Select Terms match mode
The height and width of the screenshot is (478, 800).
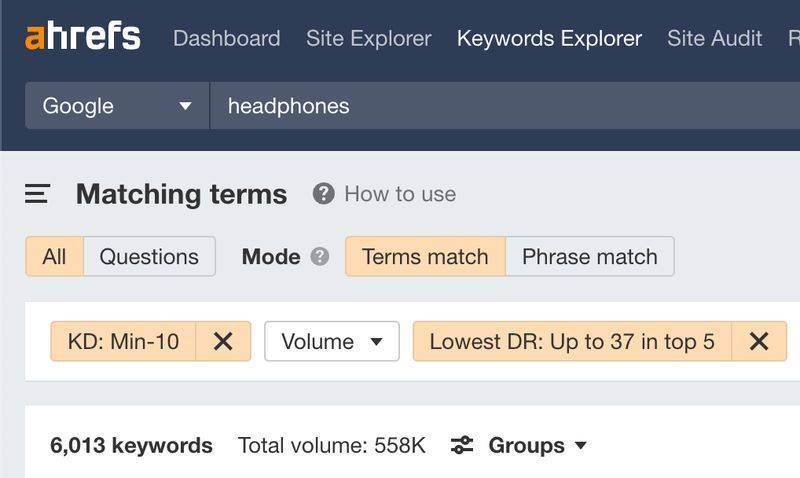coord(425,257)
